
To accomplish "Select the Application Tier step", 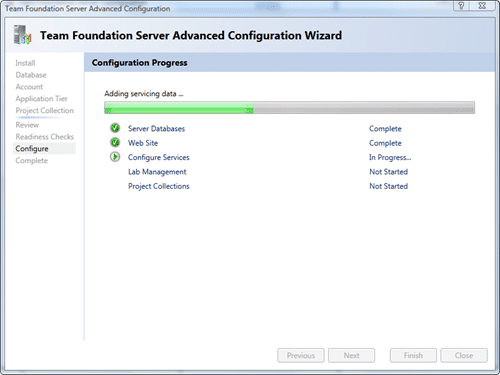I will pyautogui.click(x=41, y=99).
